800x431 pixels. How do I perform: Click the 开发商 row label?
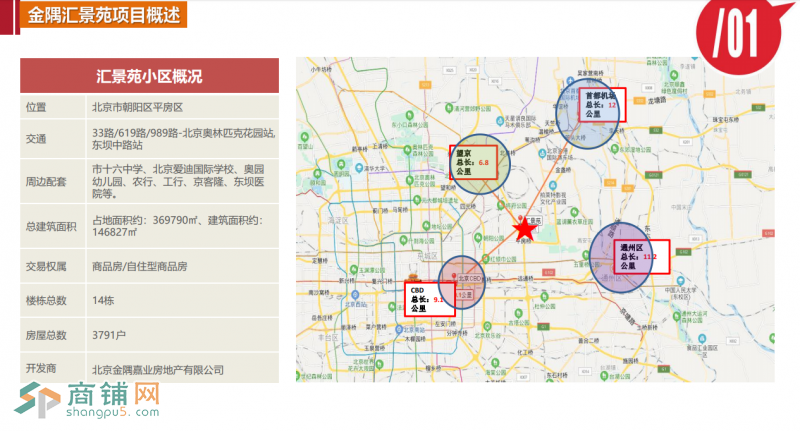[41, 368]
